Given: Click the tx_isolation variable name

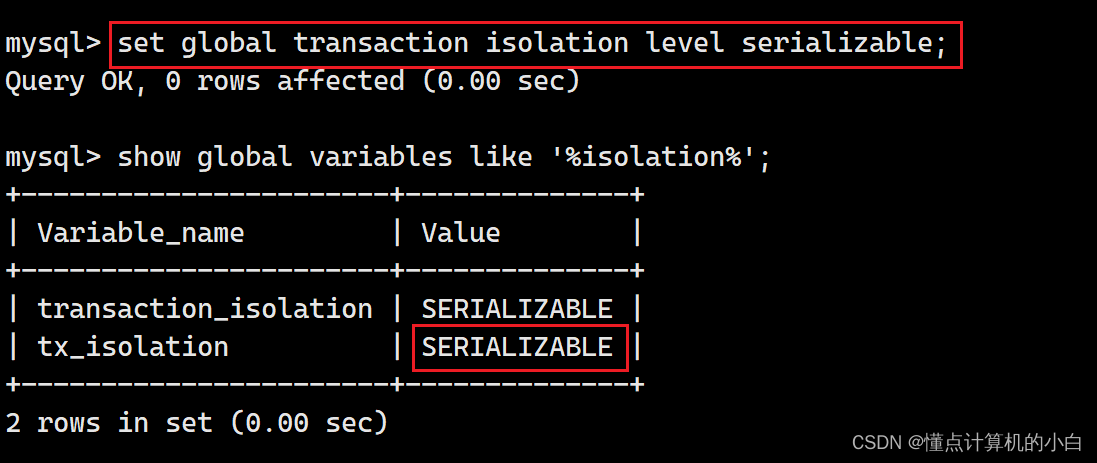Looking at the screenshot, I should 133,347.
